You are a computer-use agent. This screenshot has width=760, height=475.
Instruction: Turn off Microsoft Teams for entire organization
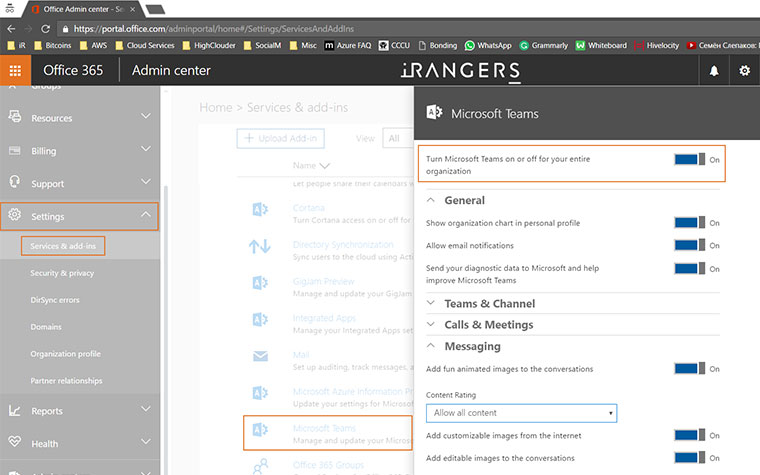(689, 159)
